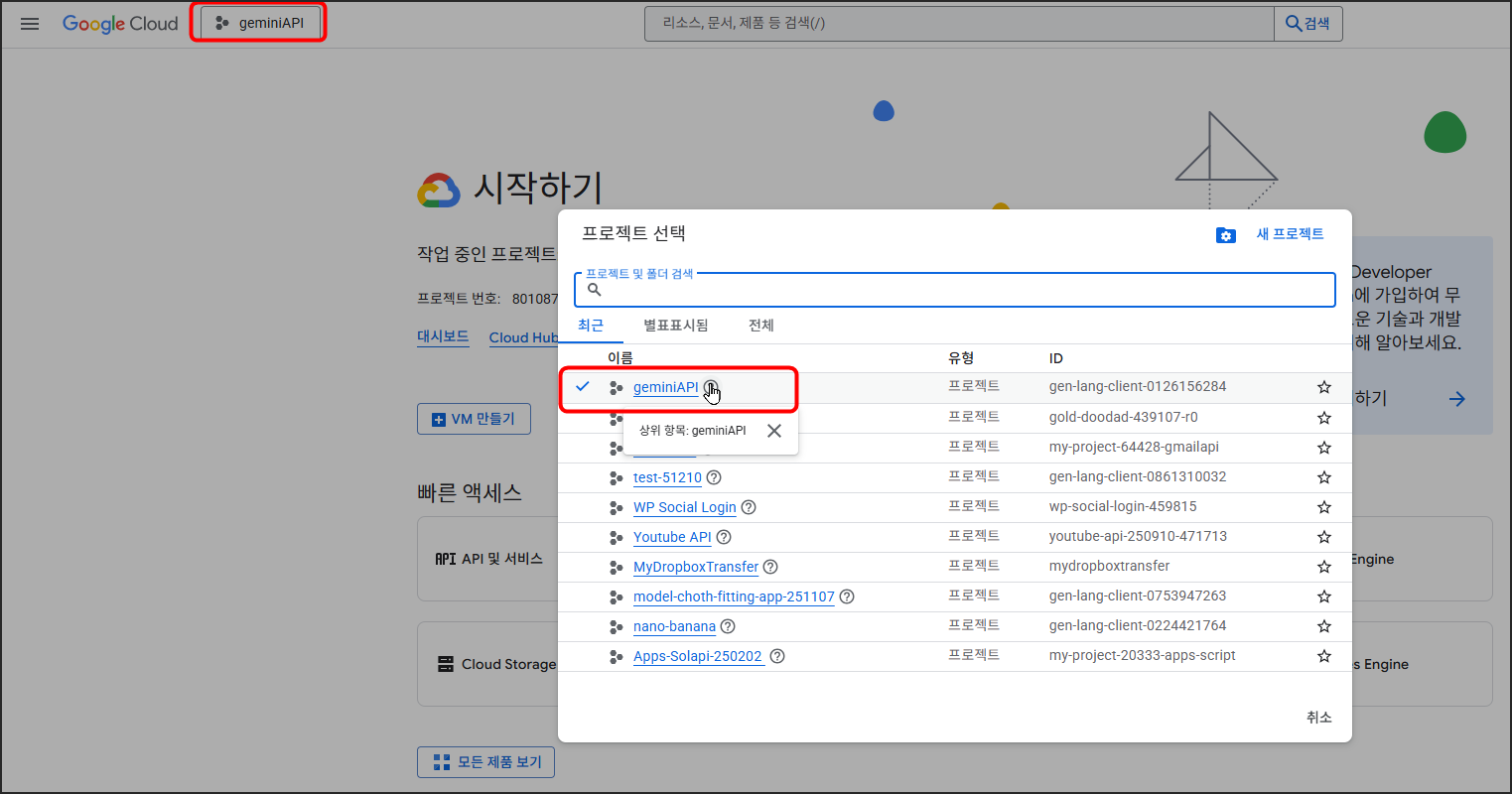Click the 검색 search button
This screenshot has height=794, width=1512.
[1308, 23]
